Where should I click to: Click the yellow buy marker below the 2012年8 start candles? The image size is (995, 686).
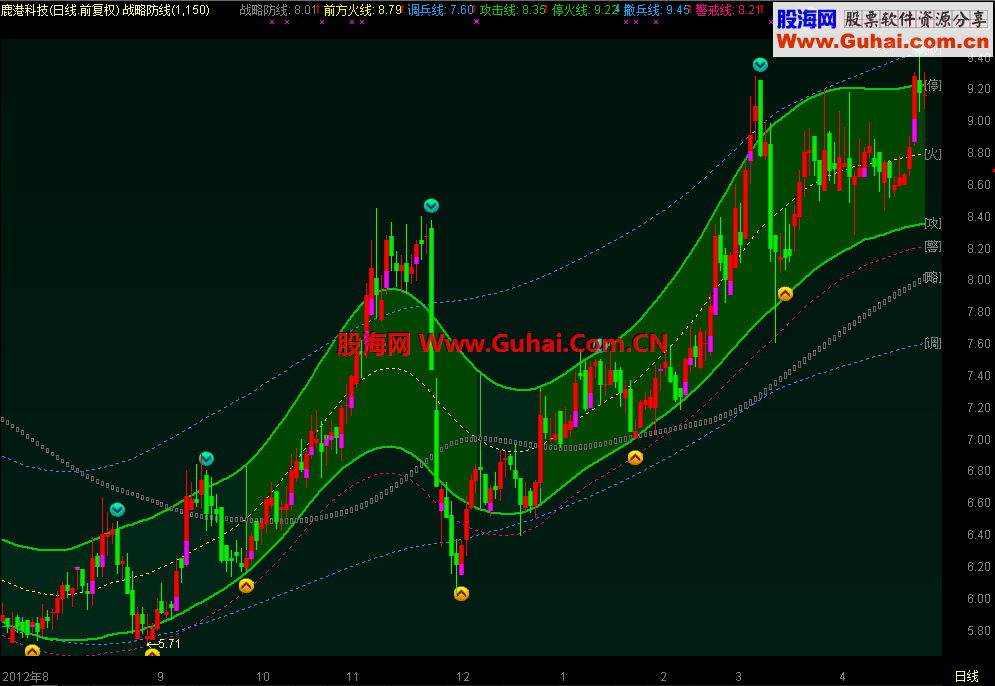(32, 650)
